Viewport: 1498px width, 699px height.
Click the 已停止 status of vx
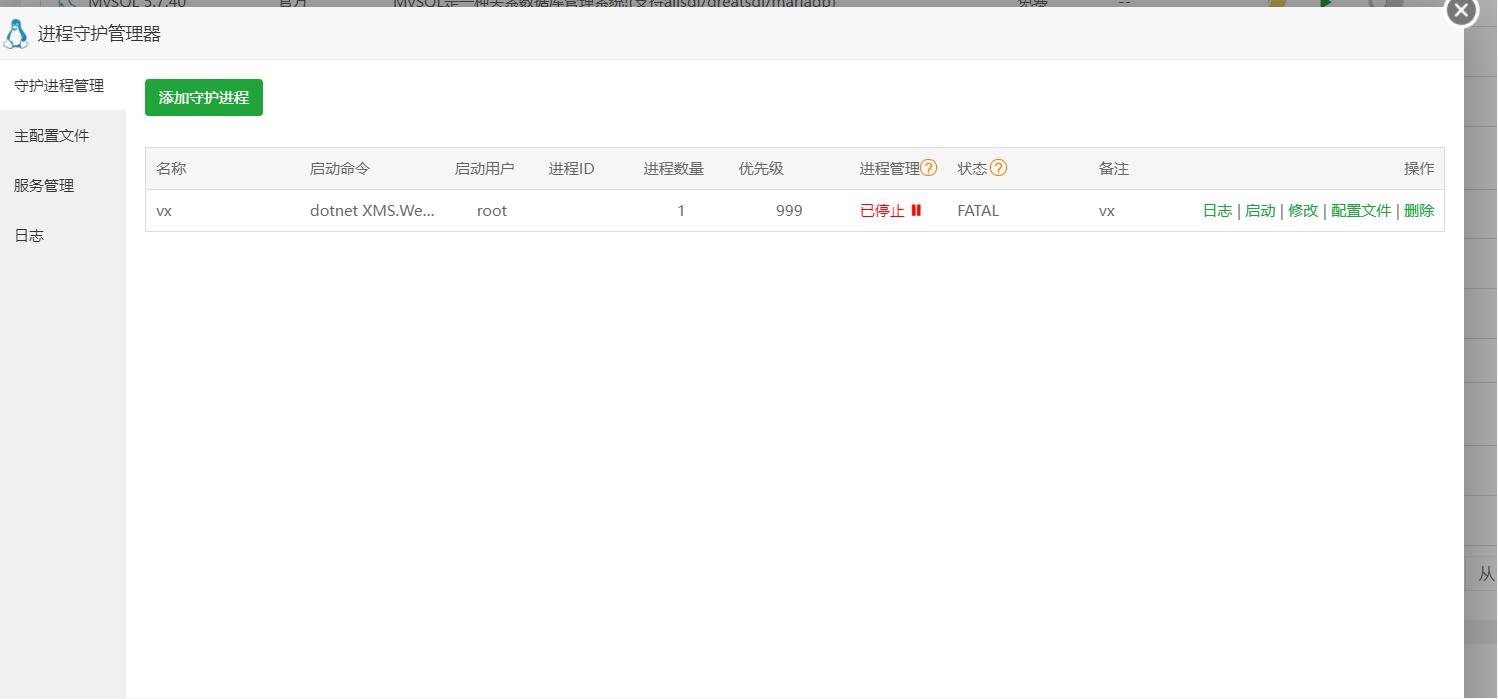pos(882,210)
